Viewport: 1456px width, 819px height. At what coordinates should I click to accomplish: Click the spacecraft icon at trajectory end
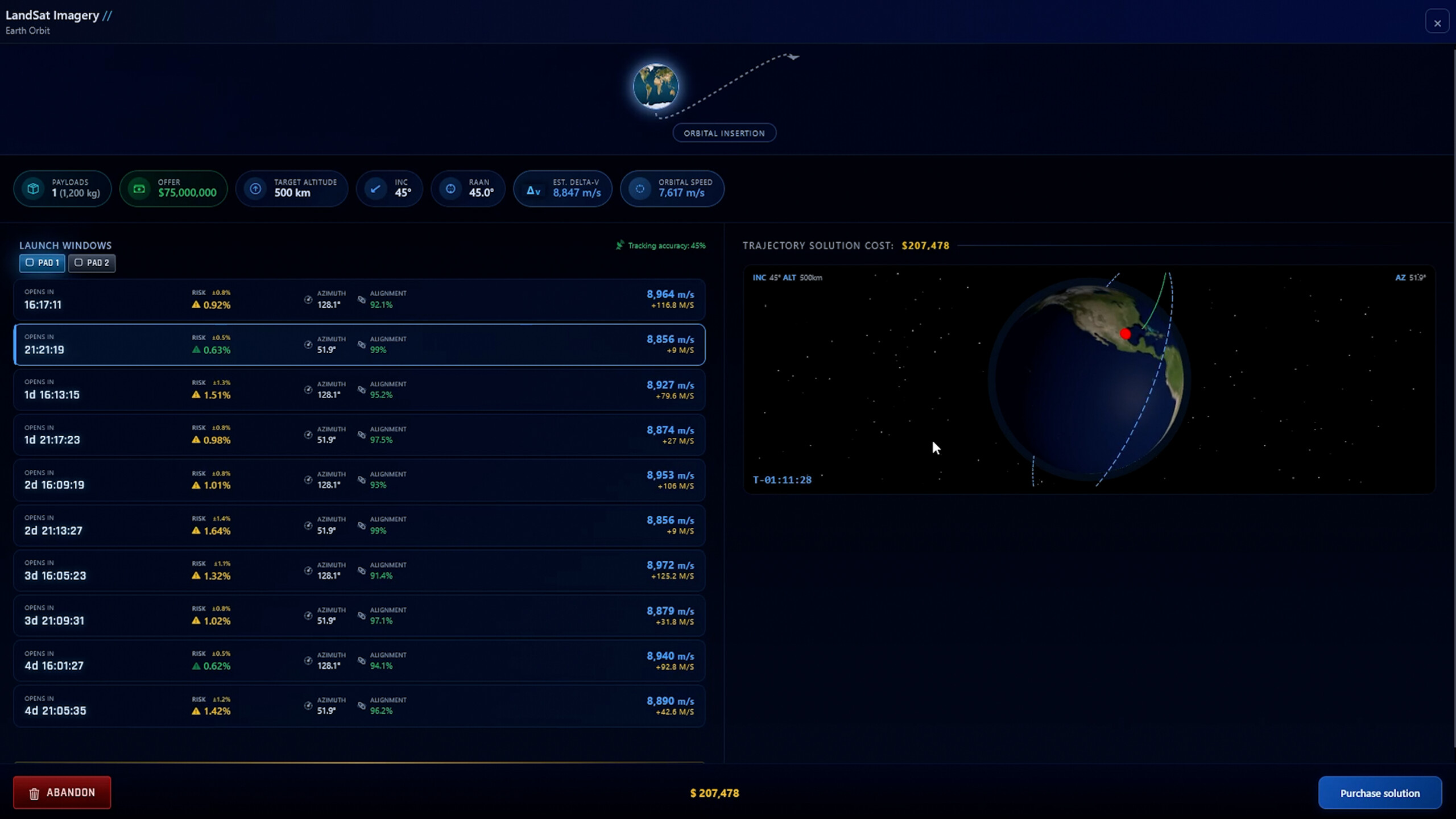point(793,56)
